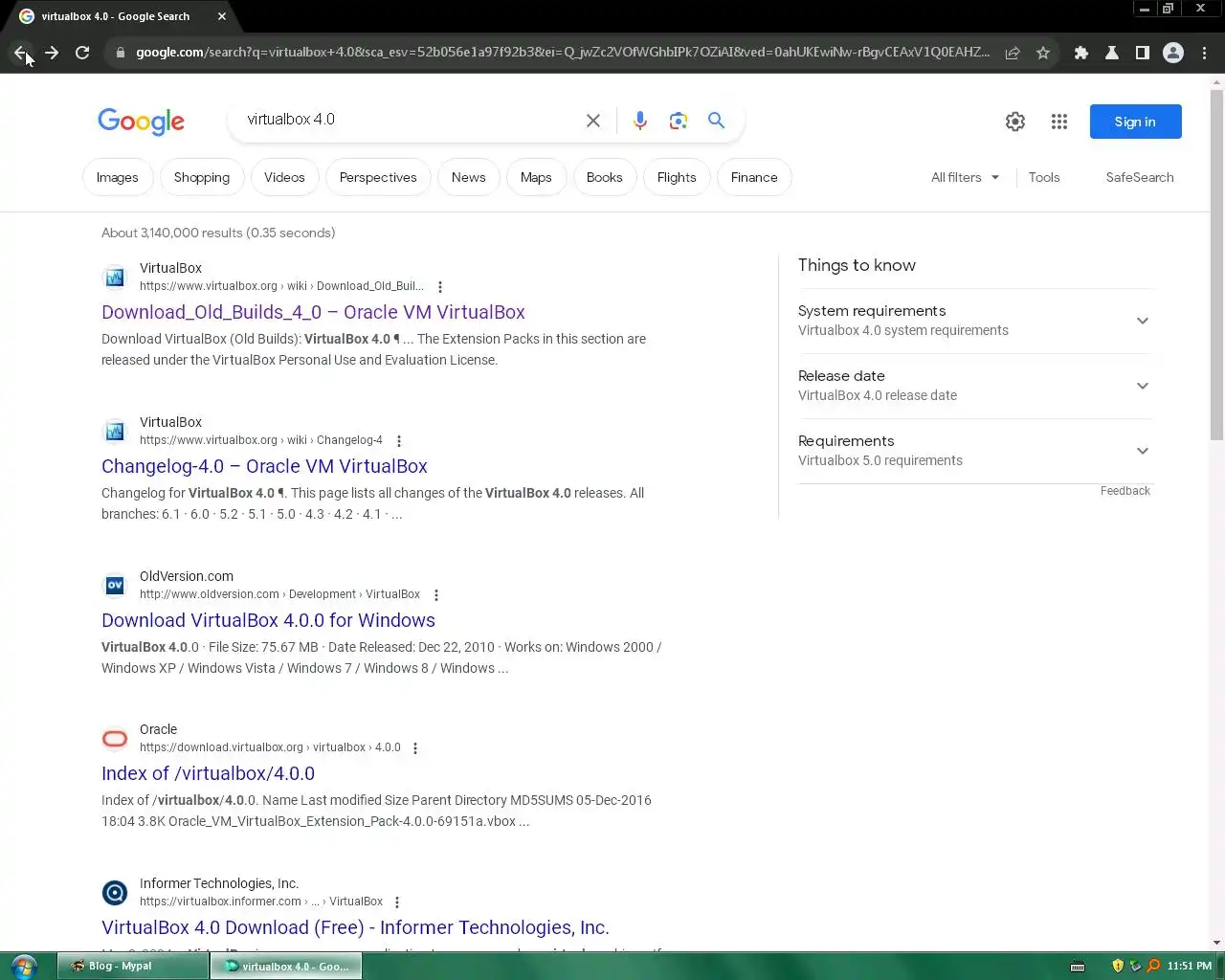Select the Shopping filter chip
The image size is (1225, 980).
click(202, 178)
